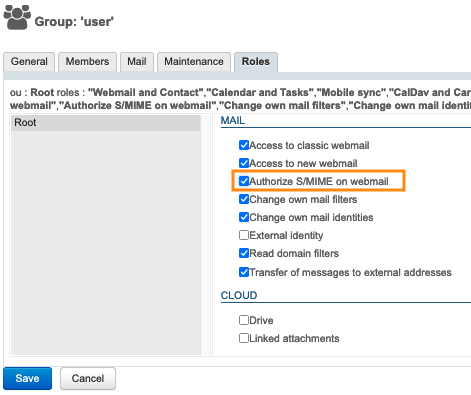Uncheck Change own mail filters
Image resolution: width=471 pixels, height=395 pixels.
click(x=244, y=199)
